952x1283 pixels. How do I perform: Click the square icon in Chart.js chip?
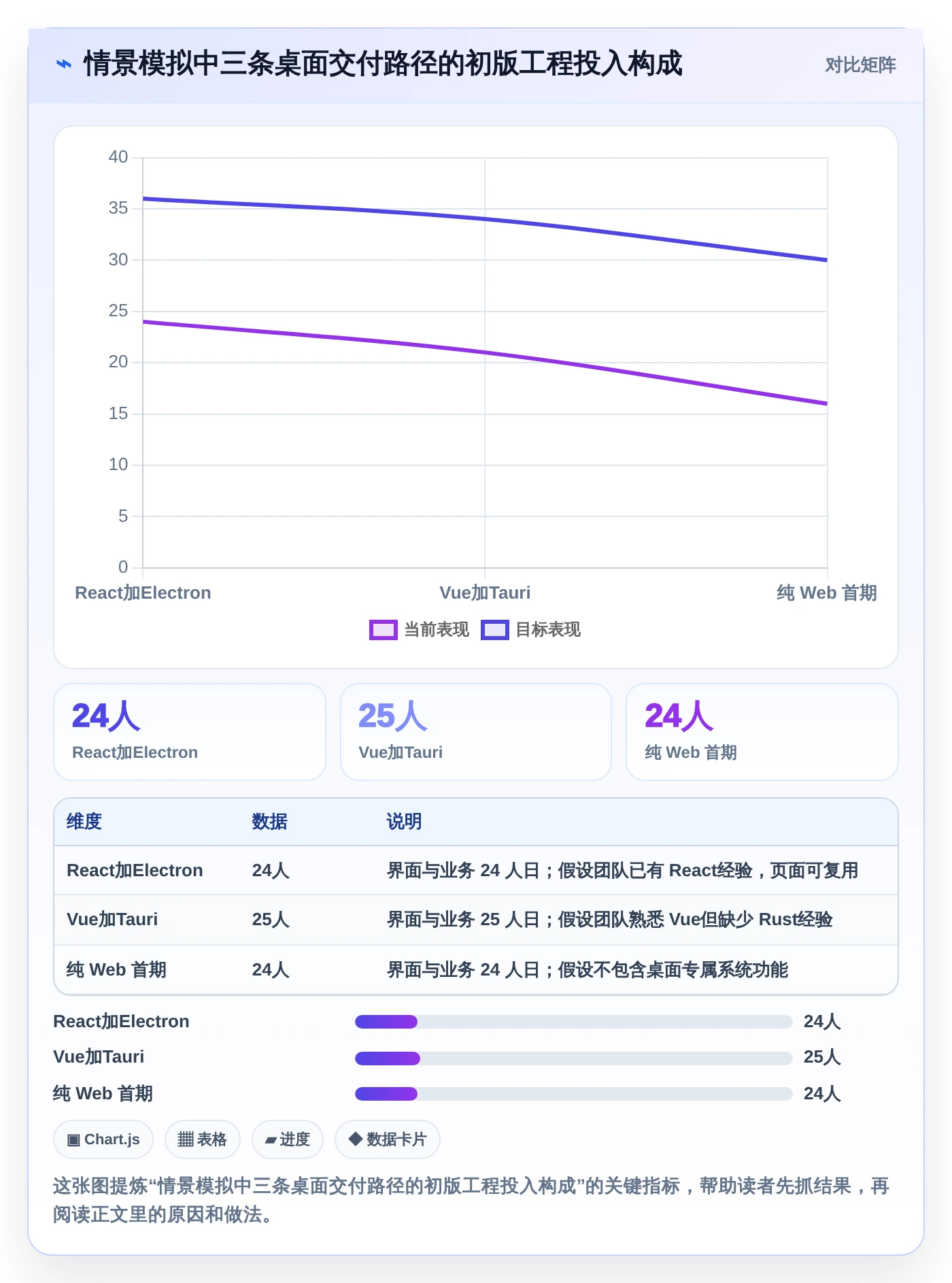[x=73, y=1140]
